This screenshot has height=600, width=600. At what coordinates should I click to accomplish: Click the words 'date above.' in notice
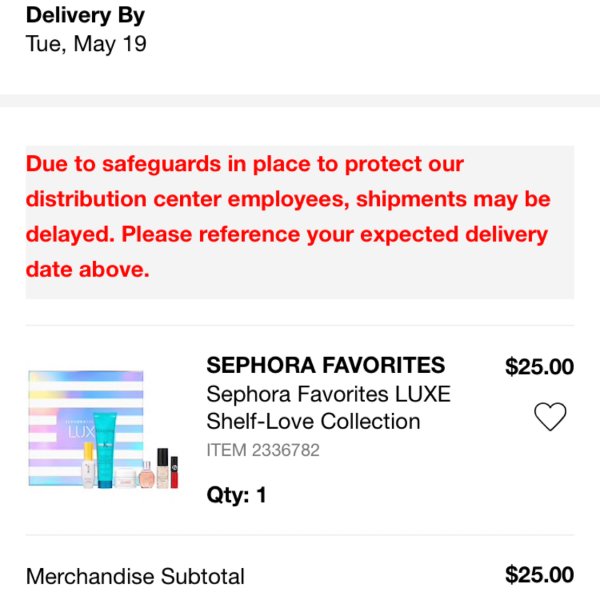(87, 269)
